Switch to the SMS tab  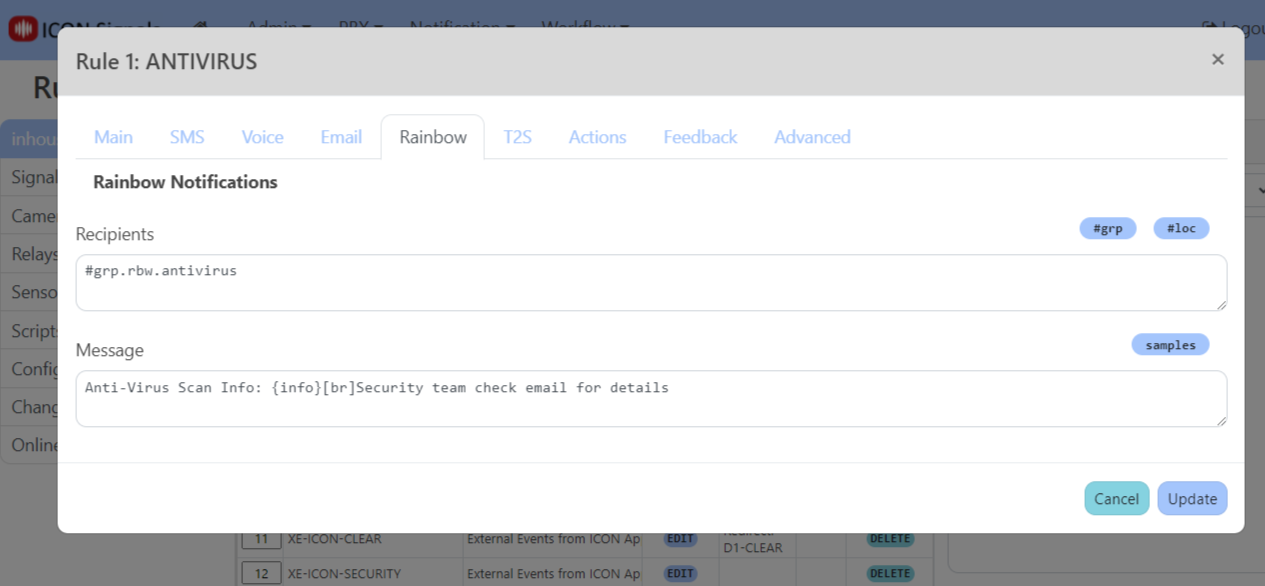pos(186,137)
